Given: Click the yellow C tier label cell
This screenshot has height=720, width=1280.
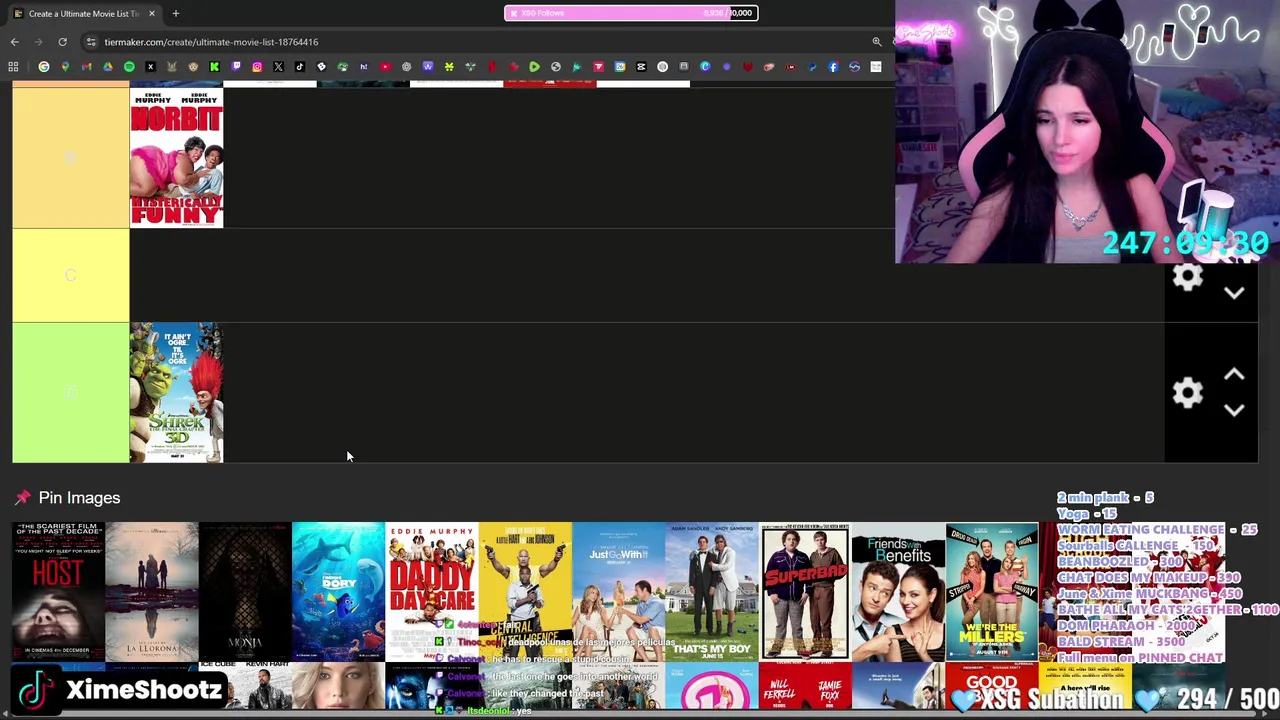Looking at the screenshot, I should click(70, 275).
